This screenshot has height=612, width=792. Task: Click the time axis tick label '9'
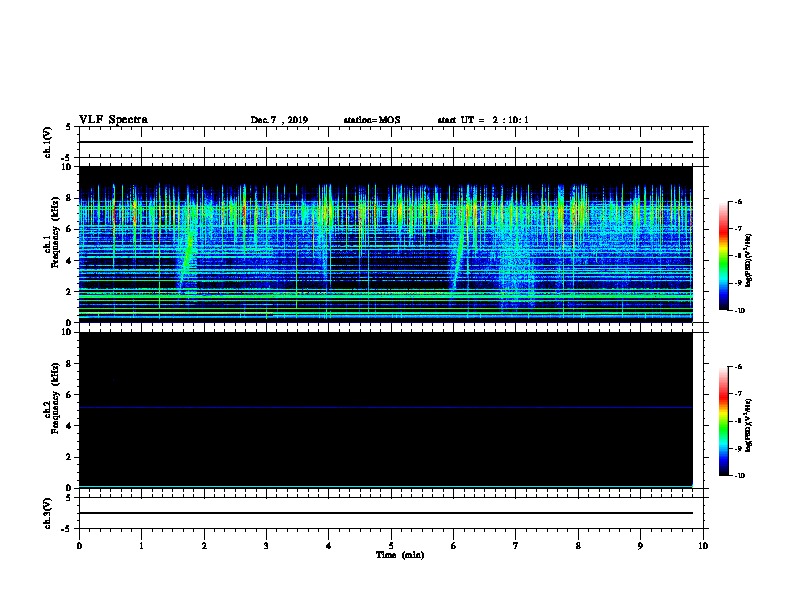[x=640, y=546]
